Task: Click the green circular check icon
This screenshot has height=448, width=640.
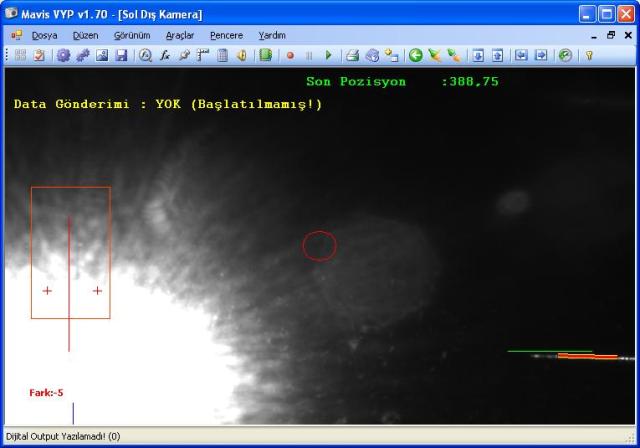Action: point(565,55)
